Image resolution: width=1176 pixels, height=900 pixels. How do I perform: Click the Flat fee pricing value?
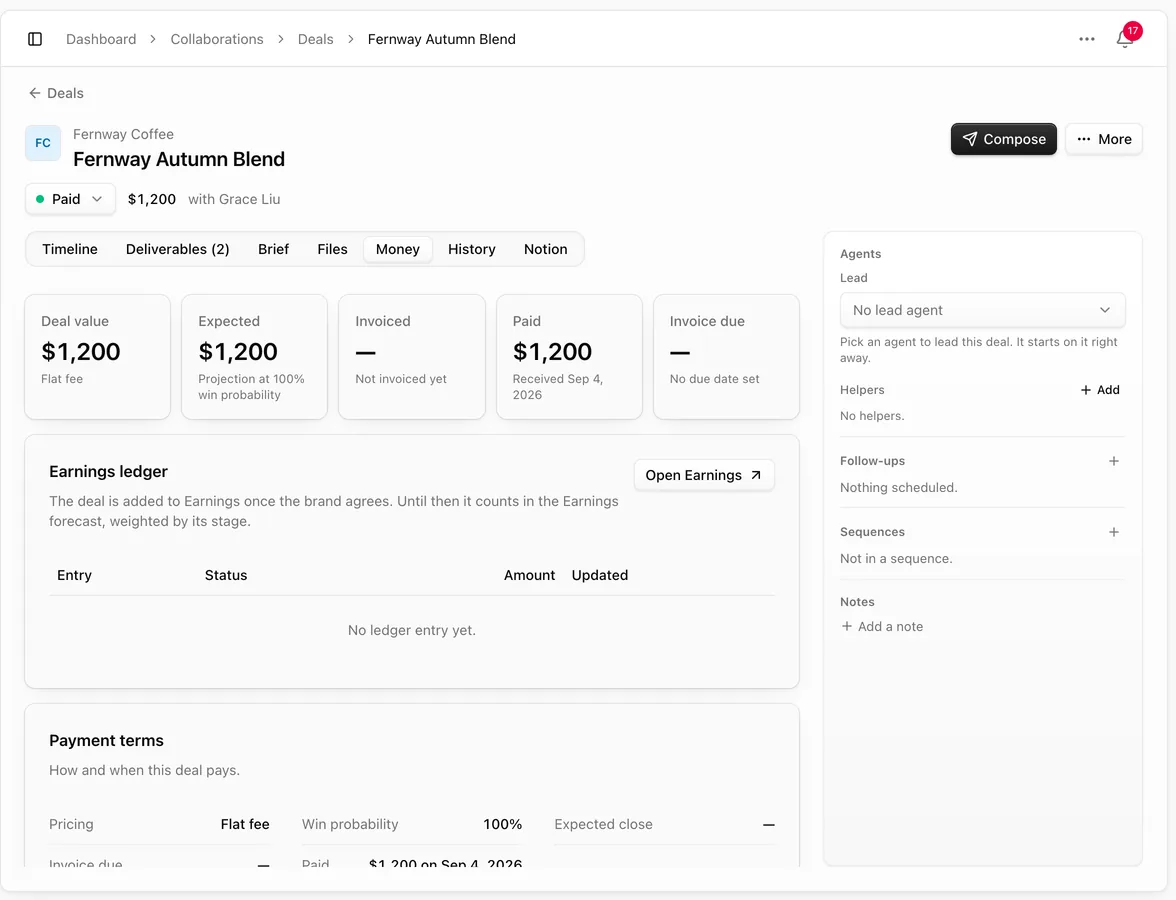244,824
